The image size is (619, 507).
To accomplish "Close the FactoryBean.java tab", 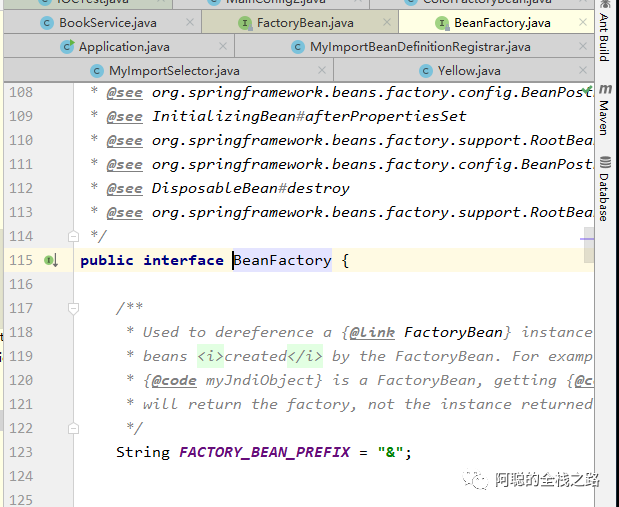I will coord(387,23).
